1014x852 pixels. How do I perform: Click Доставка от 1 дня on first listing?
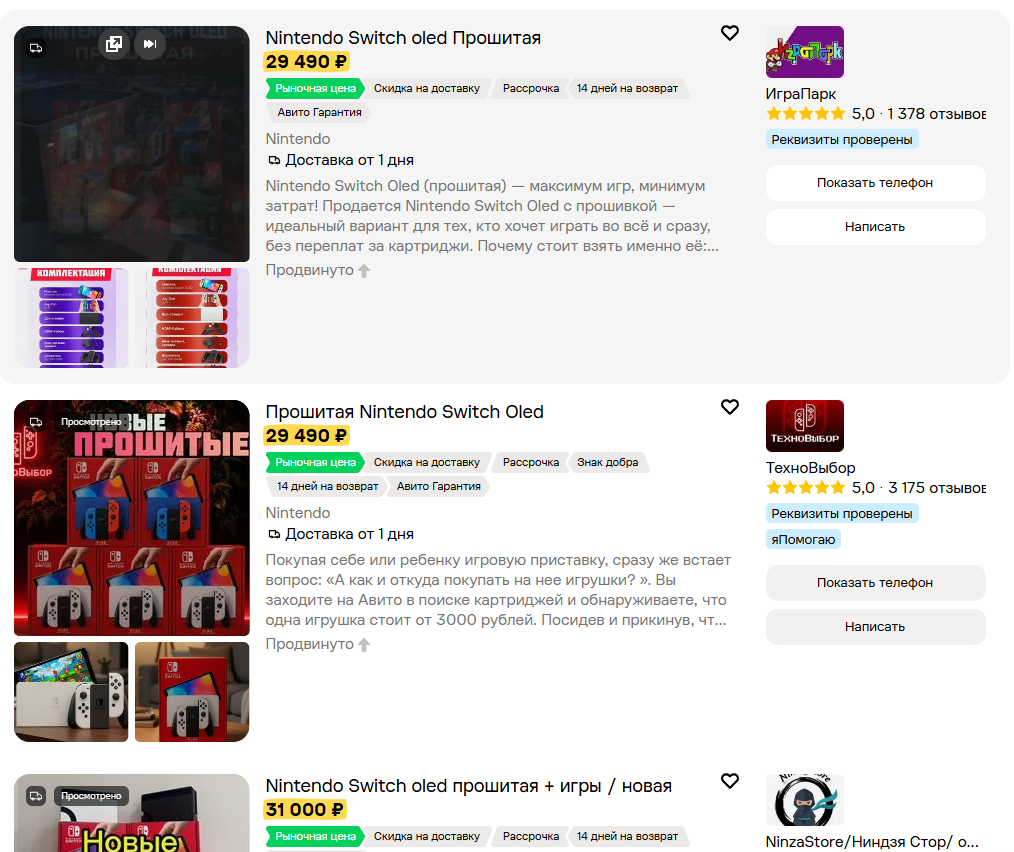(341, 160)
